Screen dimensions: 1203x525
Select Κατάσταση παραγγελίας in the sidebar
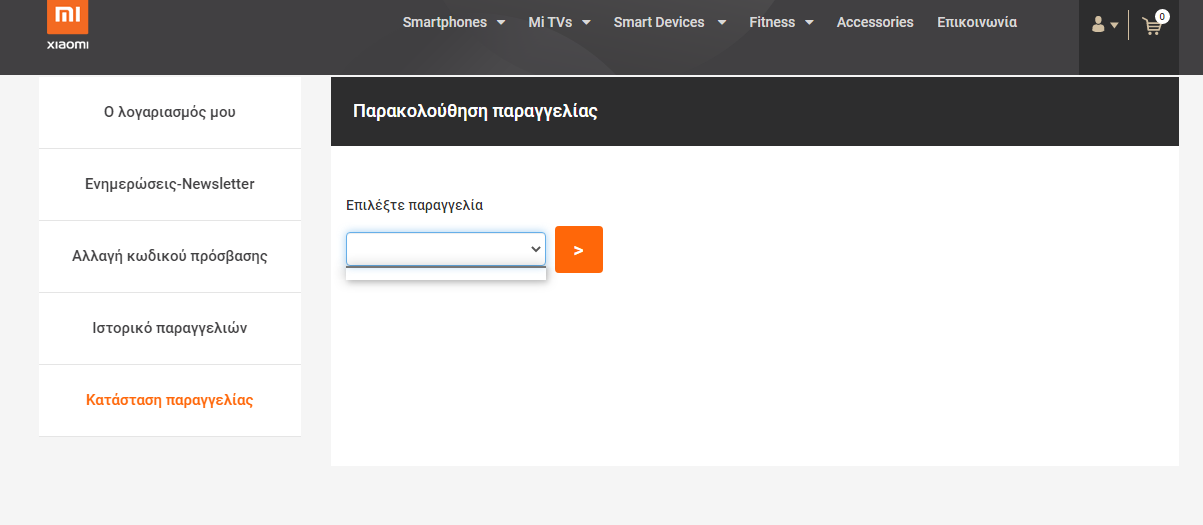170,400
